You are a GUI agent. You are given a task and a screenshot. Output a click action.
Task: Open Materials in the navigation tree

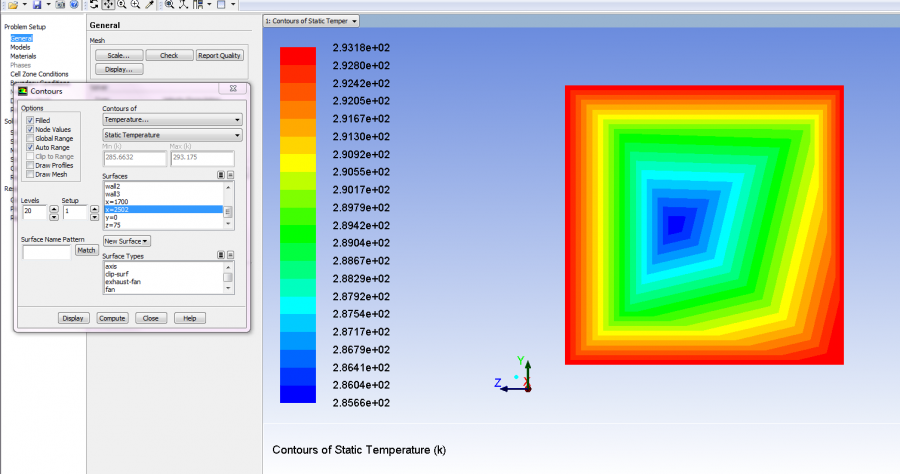(23, 56)
